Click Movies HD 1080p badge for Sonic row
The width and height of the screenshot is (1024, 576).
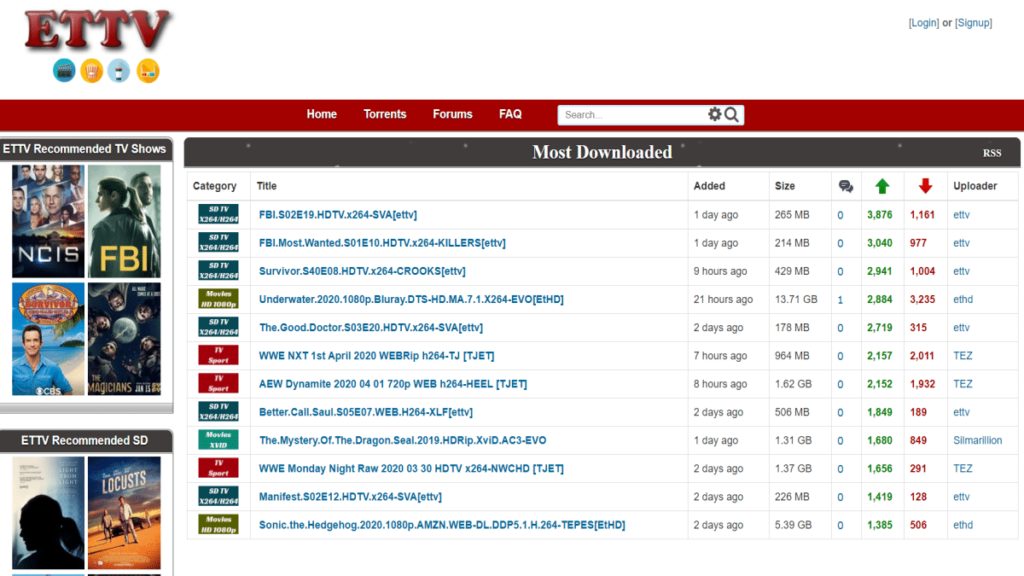click(218, 524)
